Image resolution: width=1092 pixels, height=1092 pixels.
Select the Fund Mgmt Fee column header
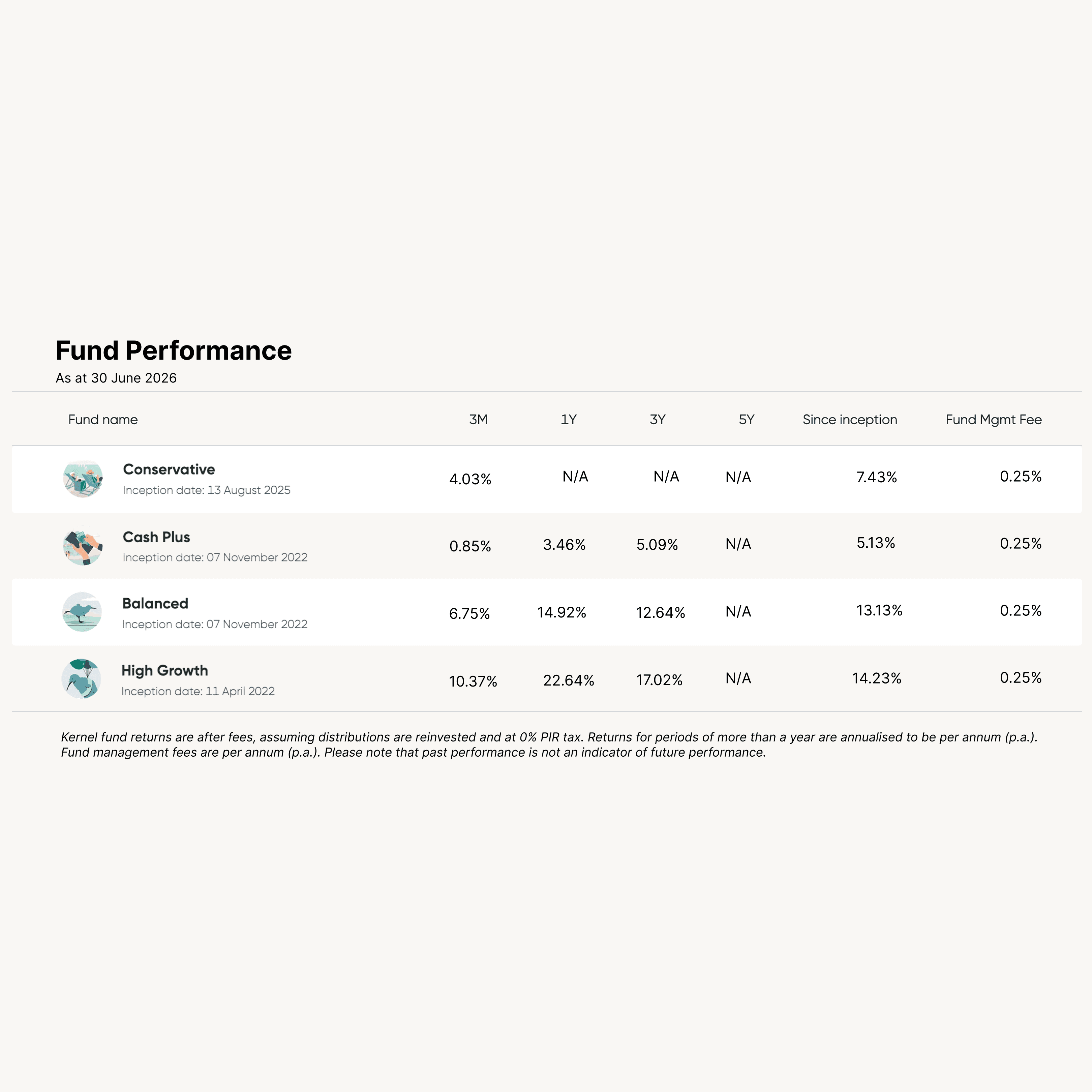tap(994, 419)
